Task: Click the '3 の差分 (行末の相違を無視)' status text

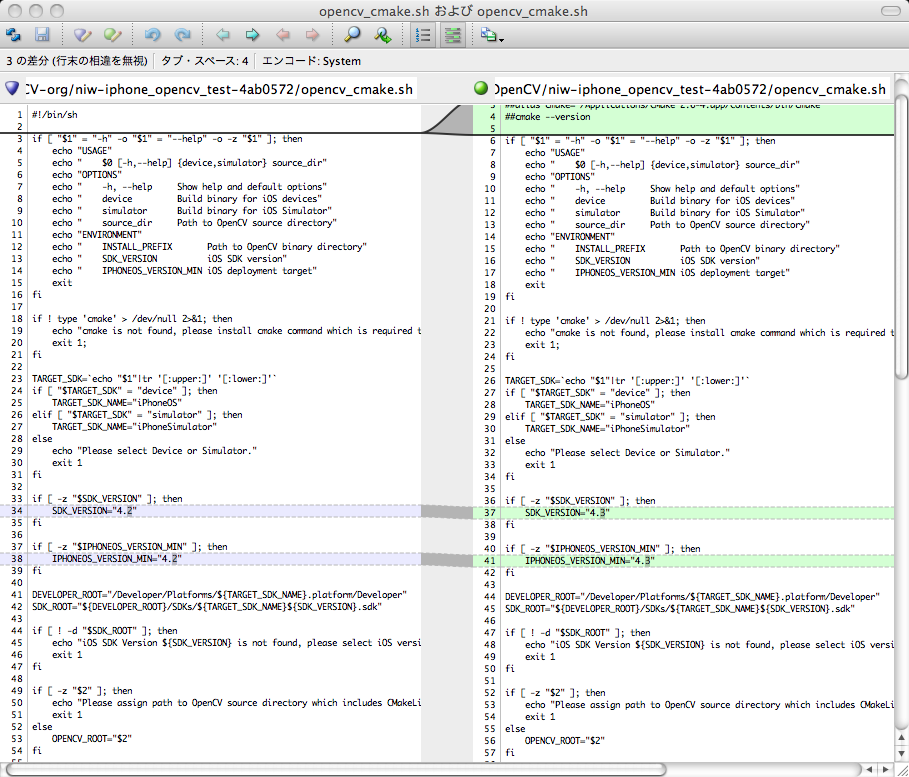Action: [x=77, y=61]
